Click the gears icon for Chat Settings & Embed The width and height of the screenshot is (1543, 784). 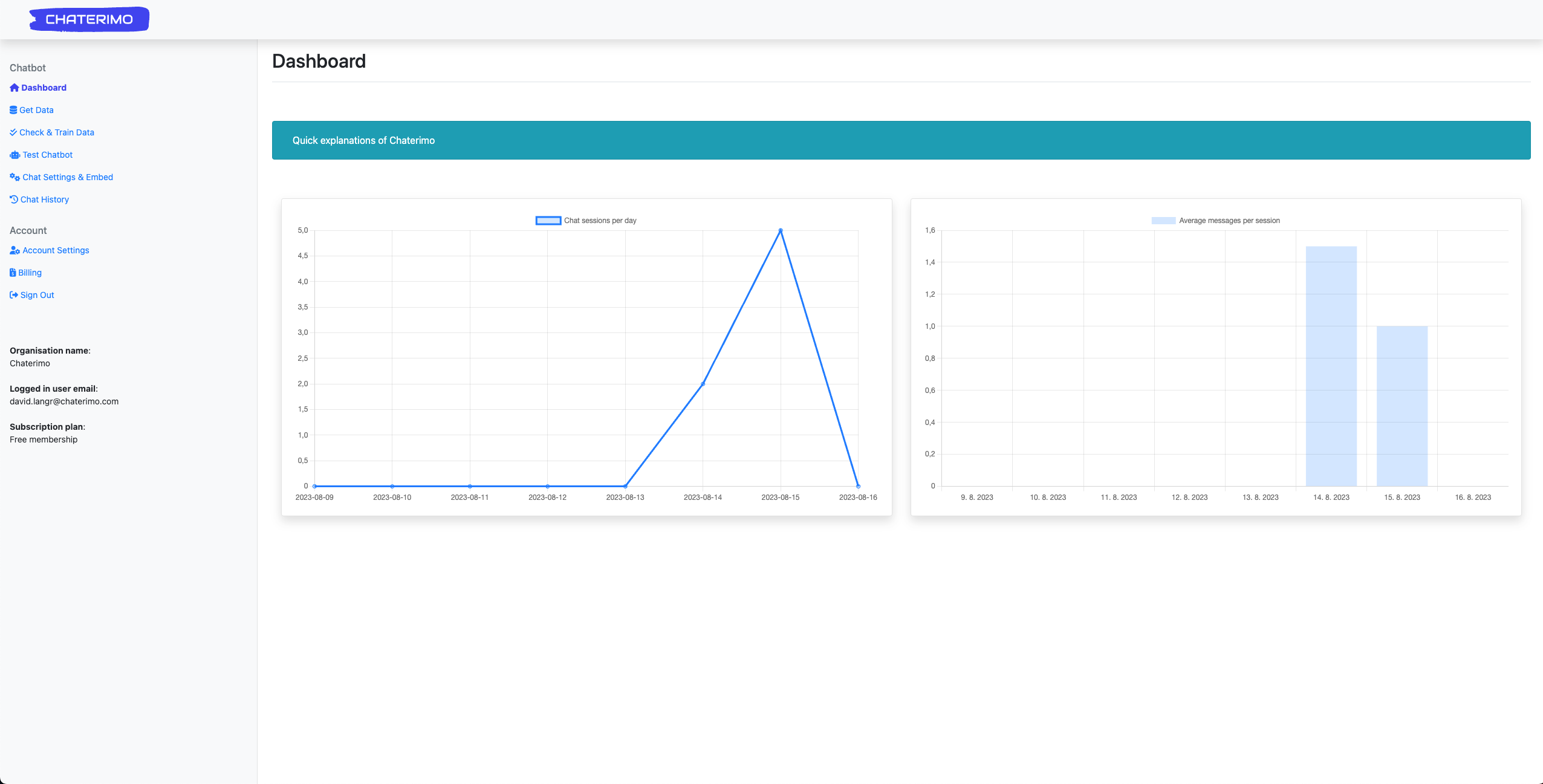coord(15,177)
